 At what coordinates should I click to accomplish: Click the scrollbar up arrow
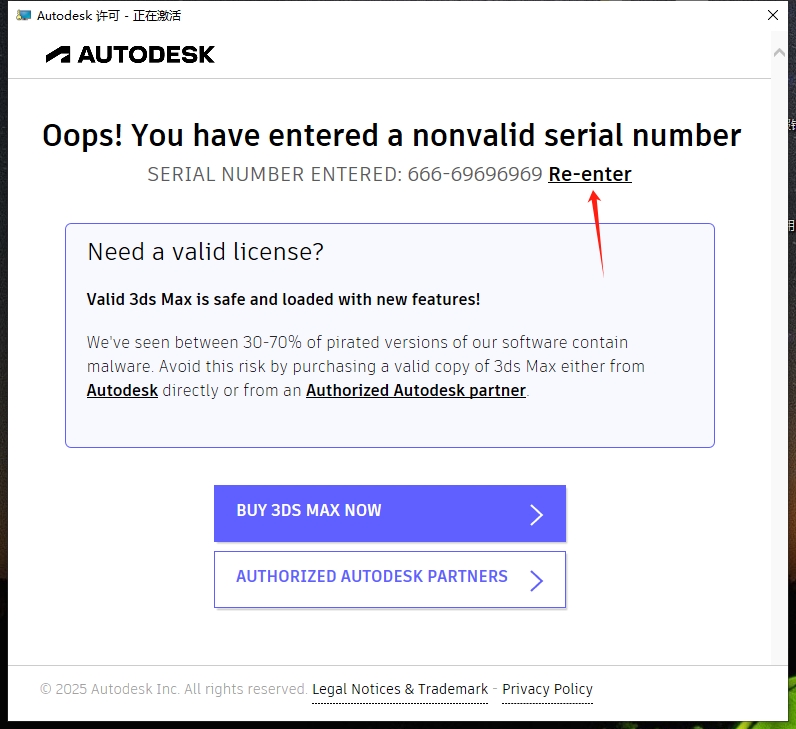coord(779,50)
